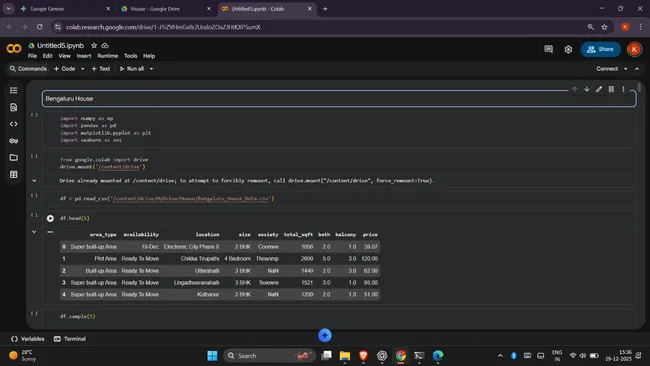Click the Colab logo icon
The height and width of the screenshot is (366, 650).
click(14, 49)
